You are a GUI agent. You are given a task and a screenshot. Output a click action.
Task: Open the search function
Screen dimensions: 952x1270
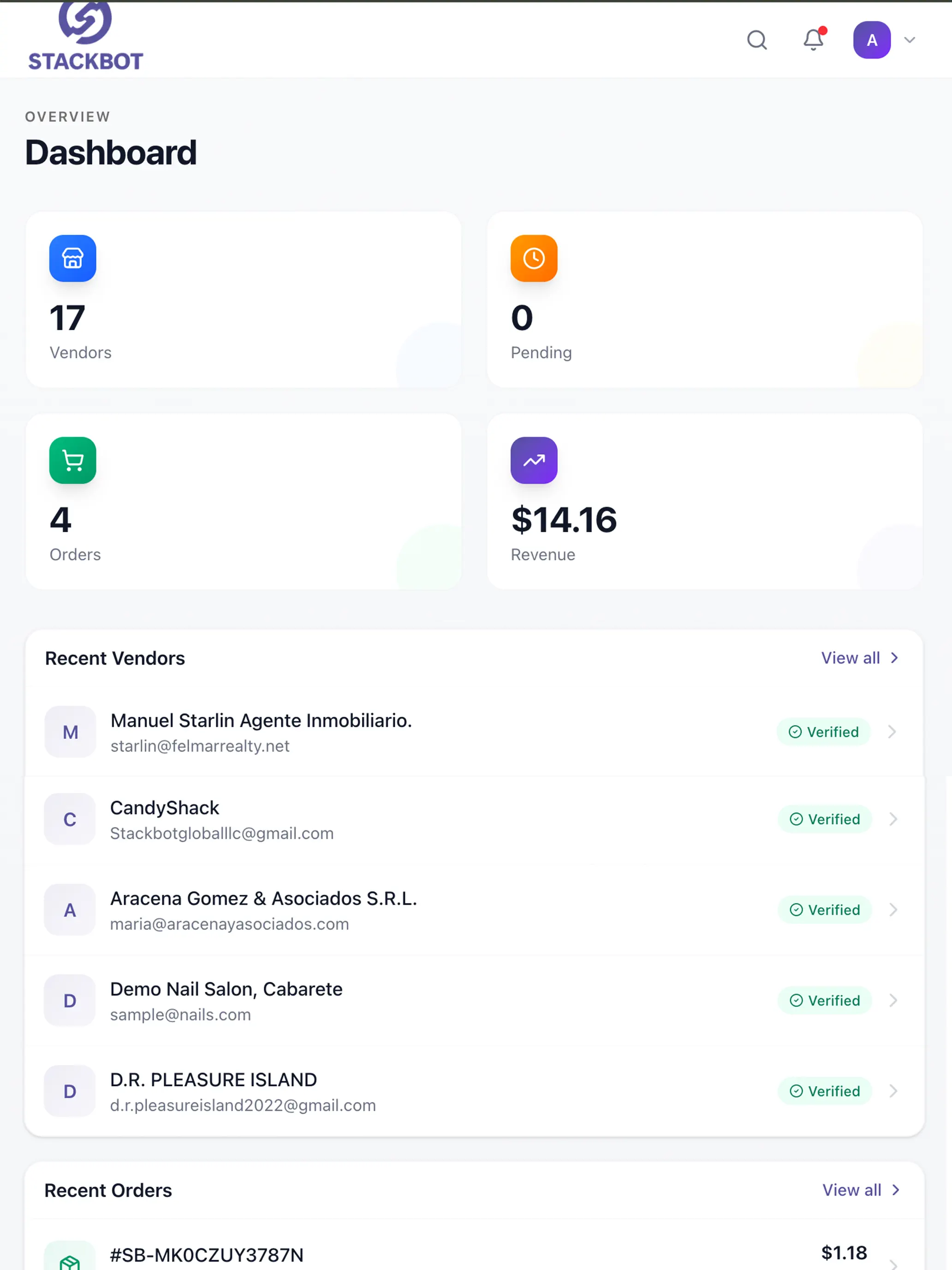click(756, 40)
